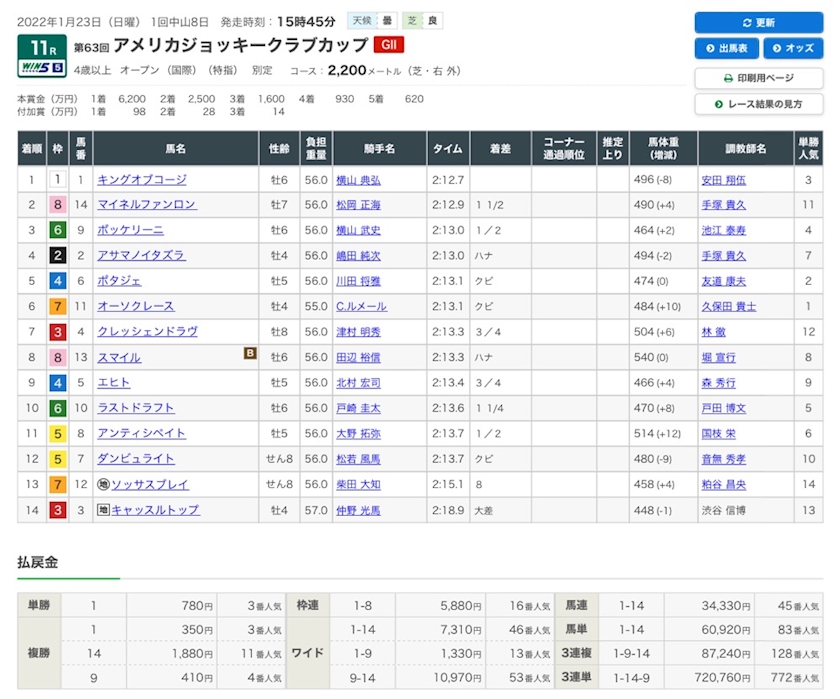This screenshot has height=699, width=840.
Task: Open jockey 仲野 光馬 link
Action: click(358, 510)
